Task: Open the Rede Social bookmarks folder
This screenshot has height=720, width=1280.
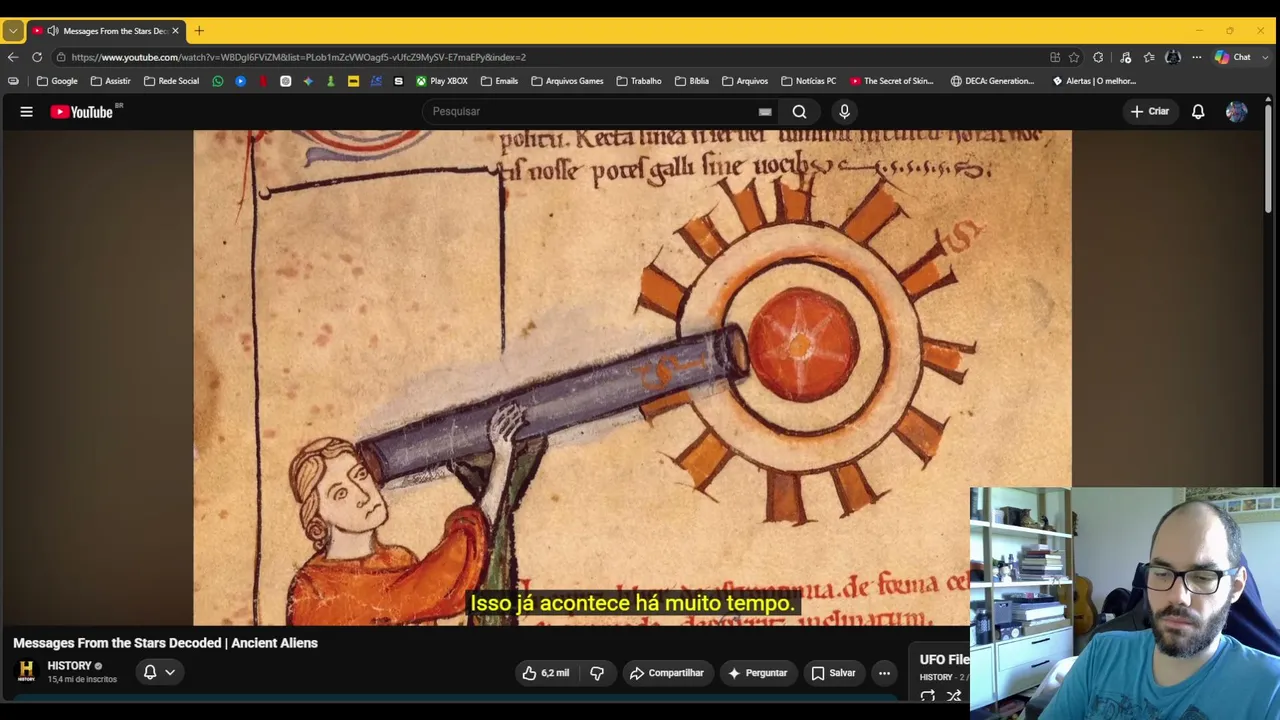Action: [x=171, y=81]
